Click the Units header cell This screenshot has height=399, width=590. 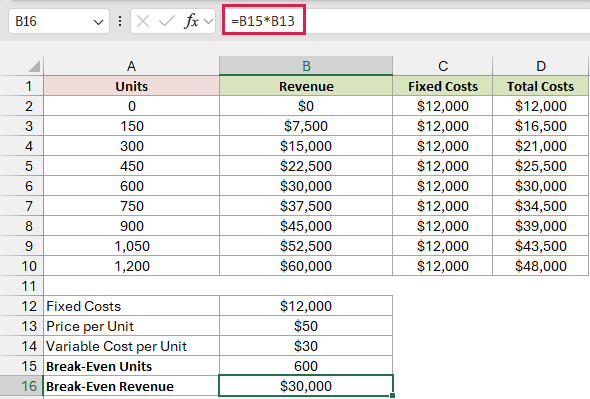pyautogui.click(x=131, y=86)
